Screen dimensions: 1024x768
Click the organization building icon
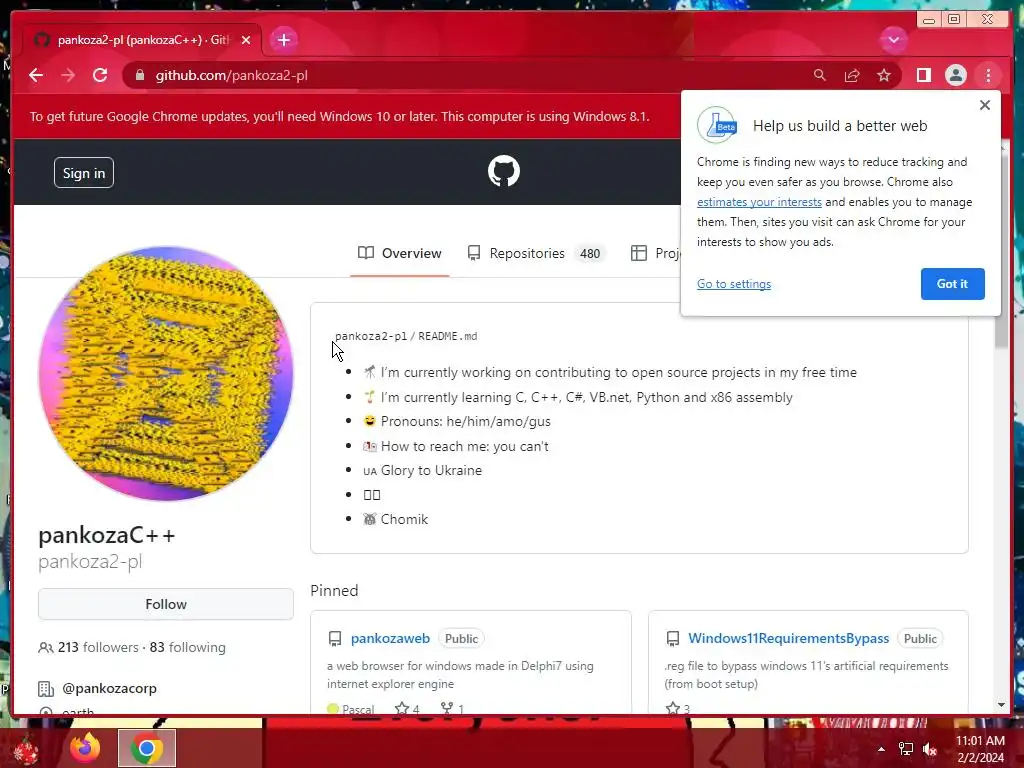[46, 688]
